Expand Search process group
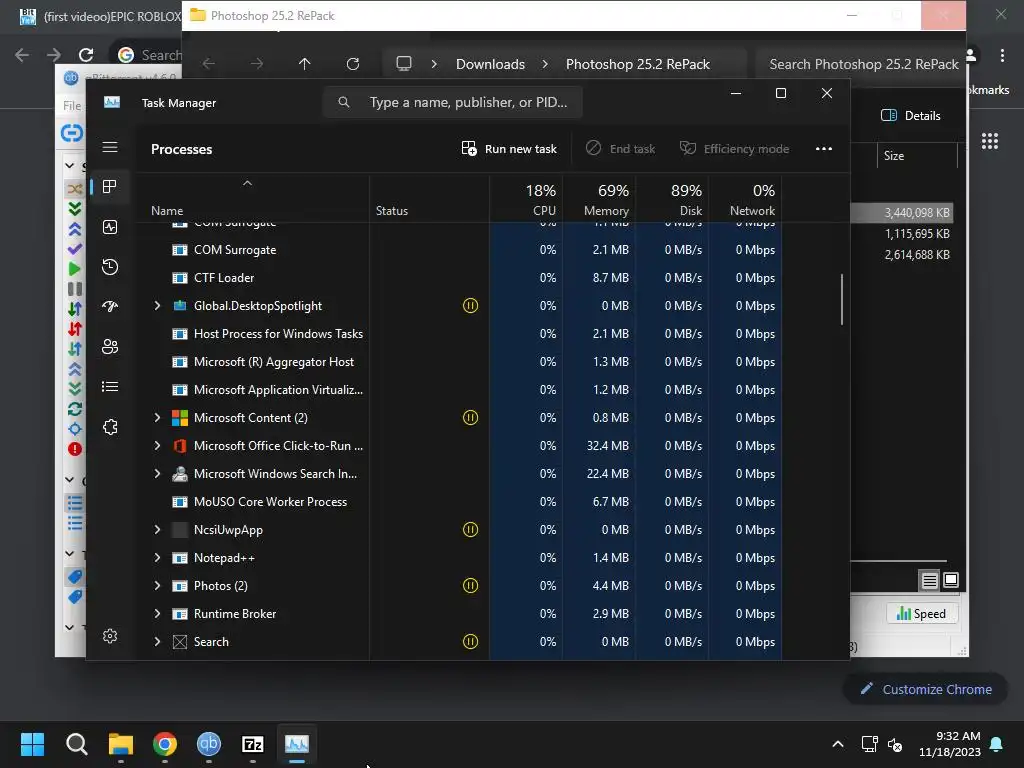The height and width of the screenshot is (768, 1024). click(x=157, y=642)
